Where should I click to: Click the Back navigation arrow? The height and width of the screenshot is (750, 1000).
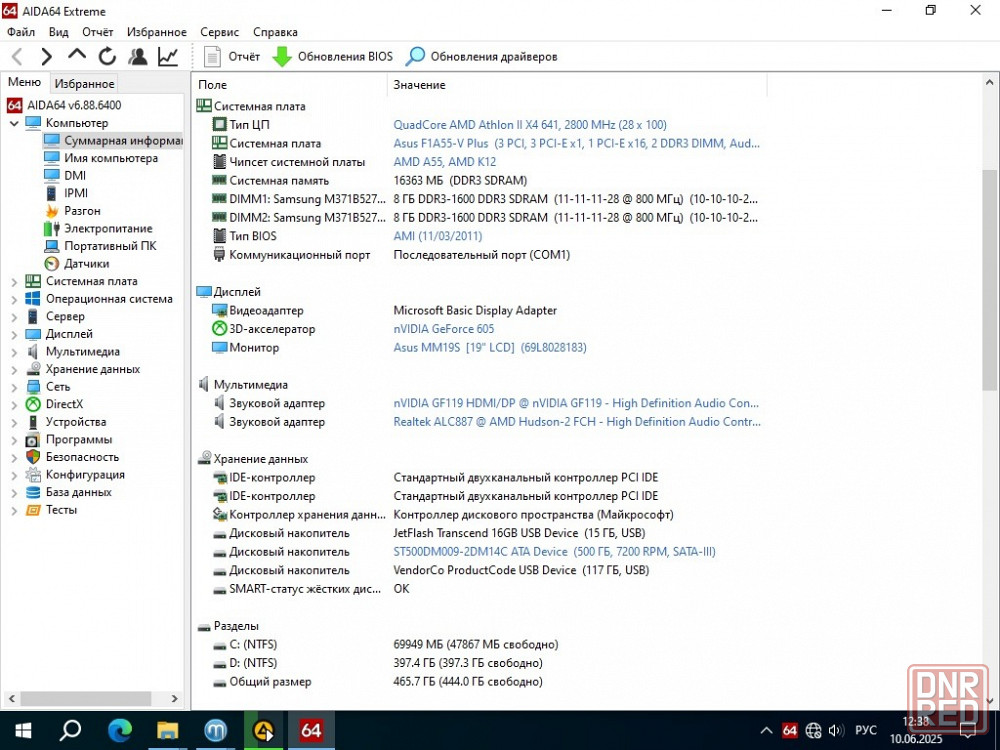17,57
